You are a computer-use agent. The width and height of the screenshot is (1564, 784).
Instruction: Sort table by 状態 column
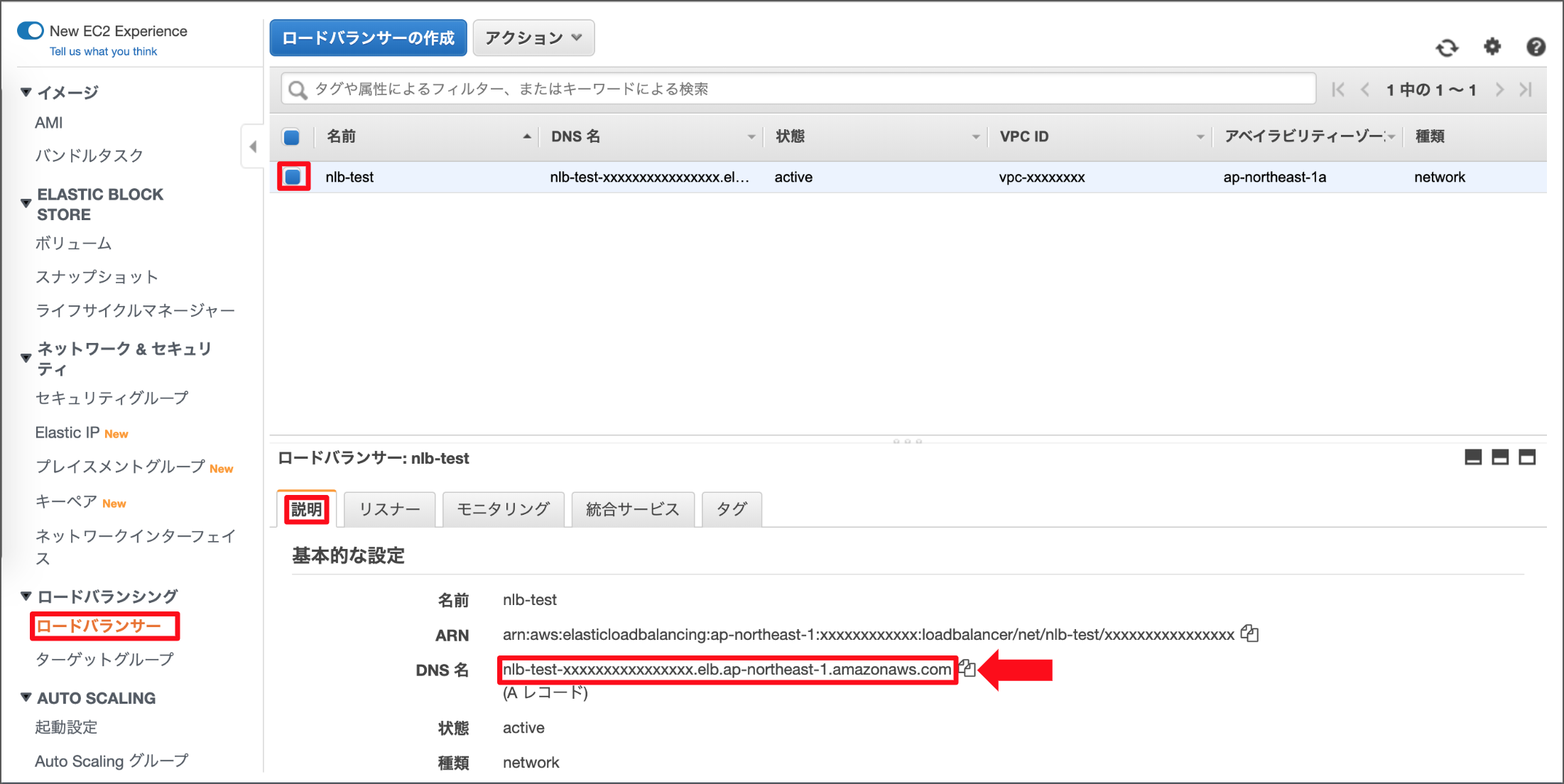pos(876,136)
